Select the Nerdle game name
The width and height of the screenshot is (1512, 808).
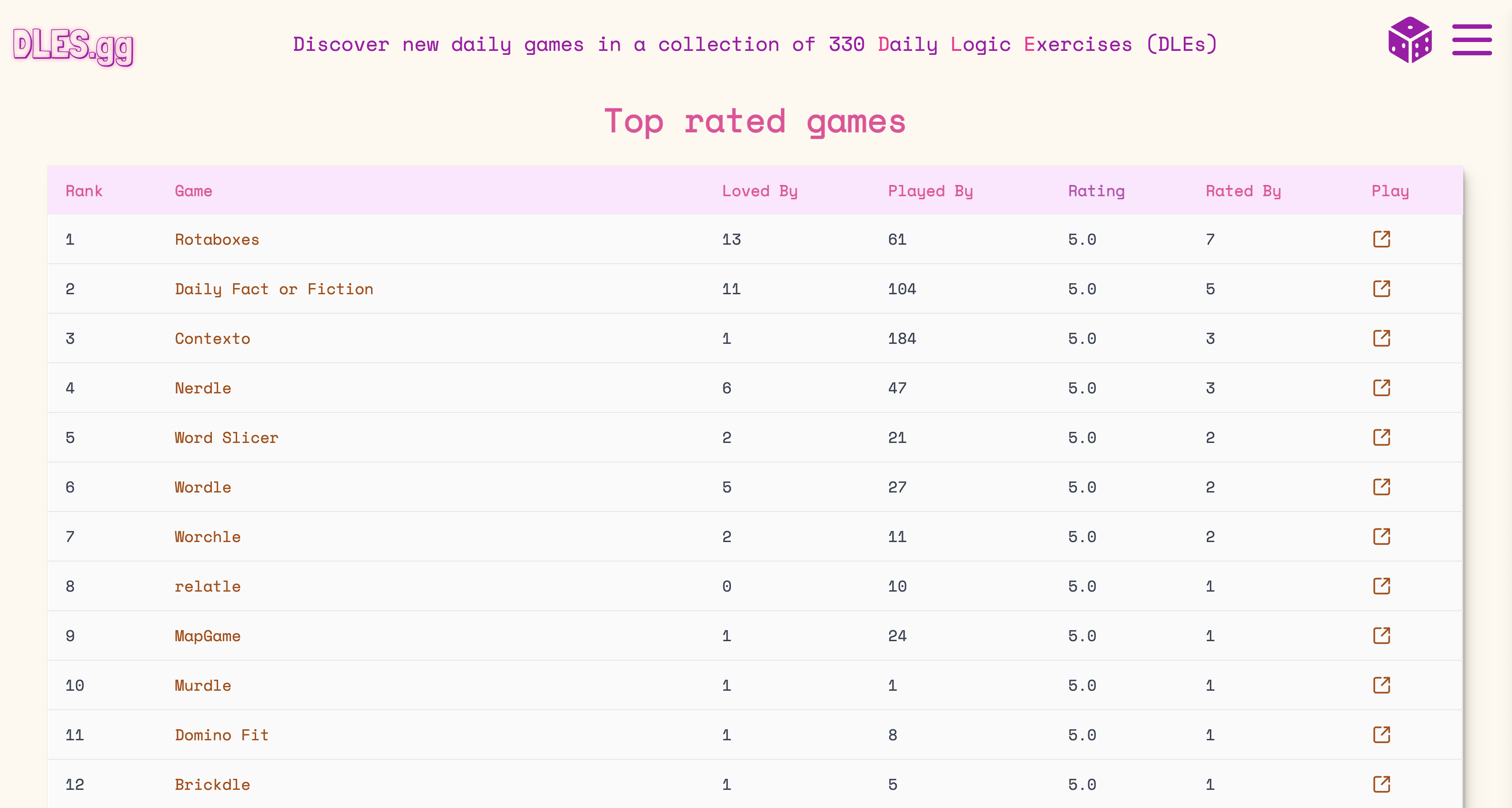203,388
